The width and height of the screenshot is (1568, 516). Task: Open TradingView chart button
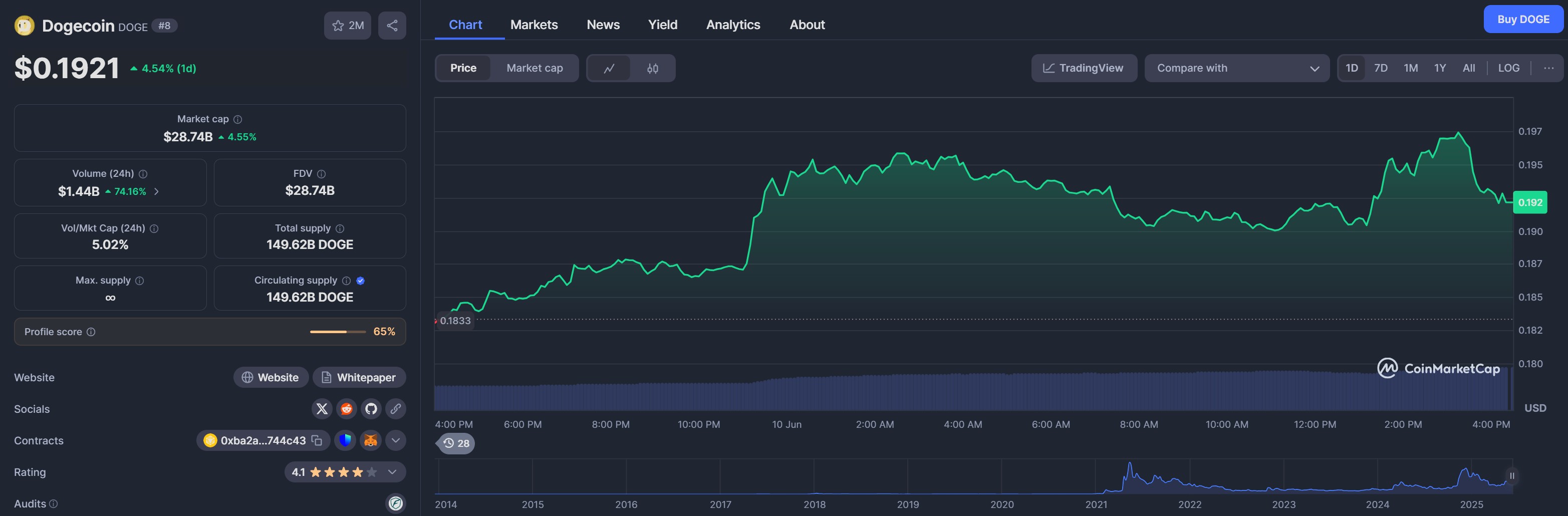point(1084,68)
